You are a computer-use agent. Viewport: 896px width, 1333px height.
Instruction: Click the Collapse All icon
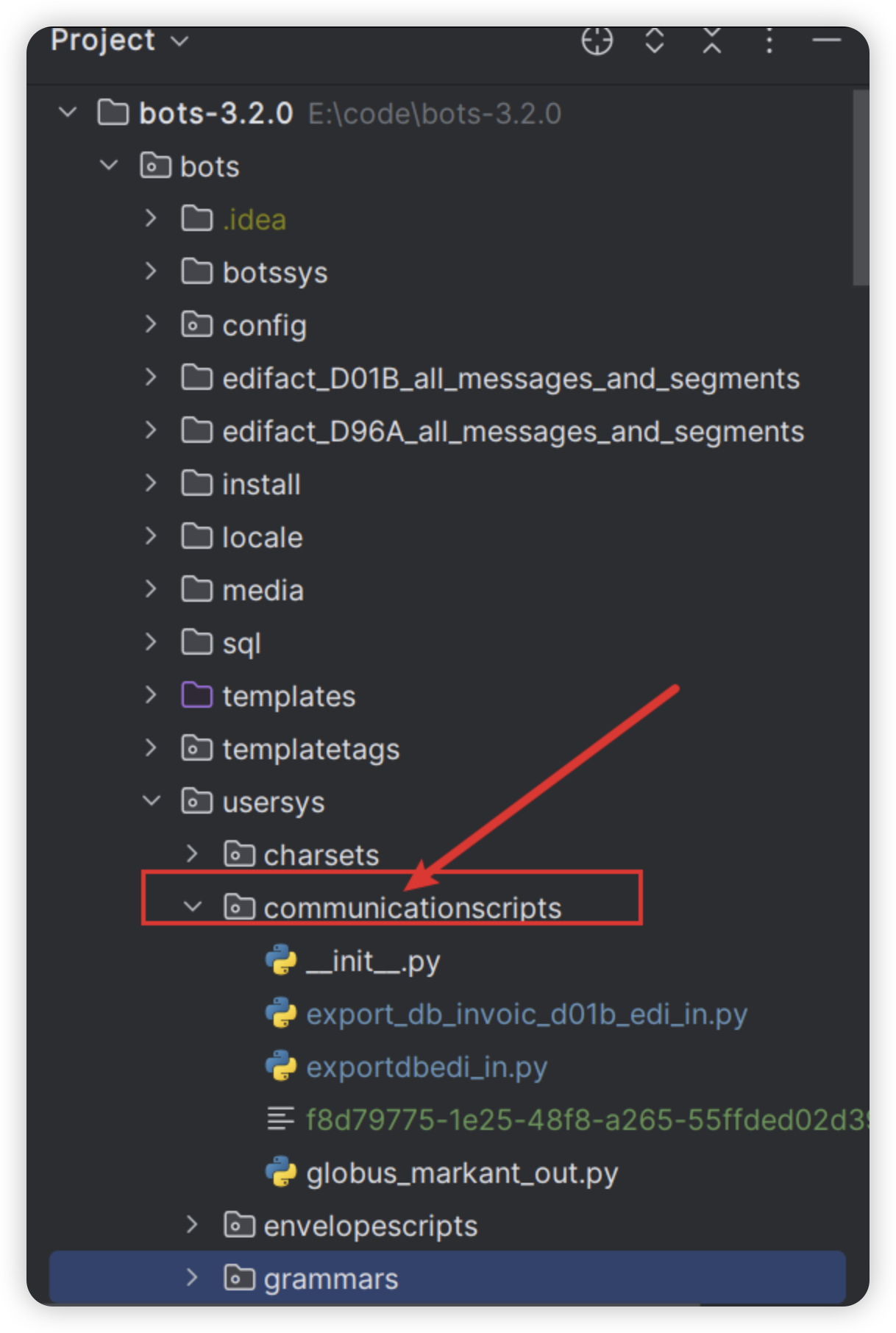click(711, 41)
